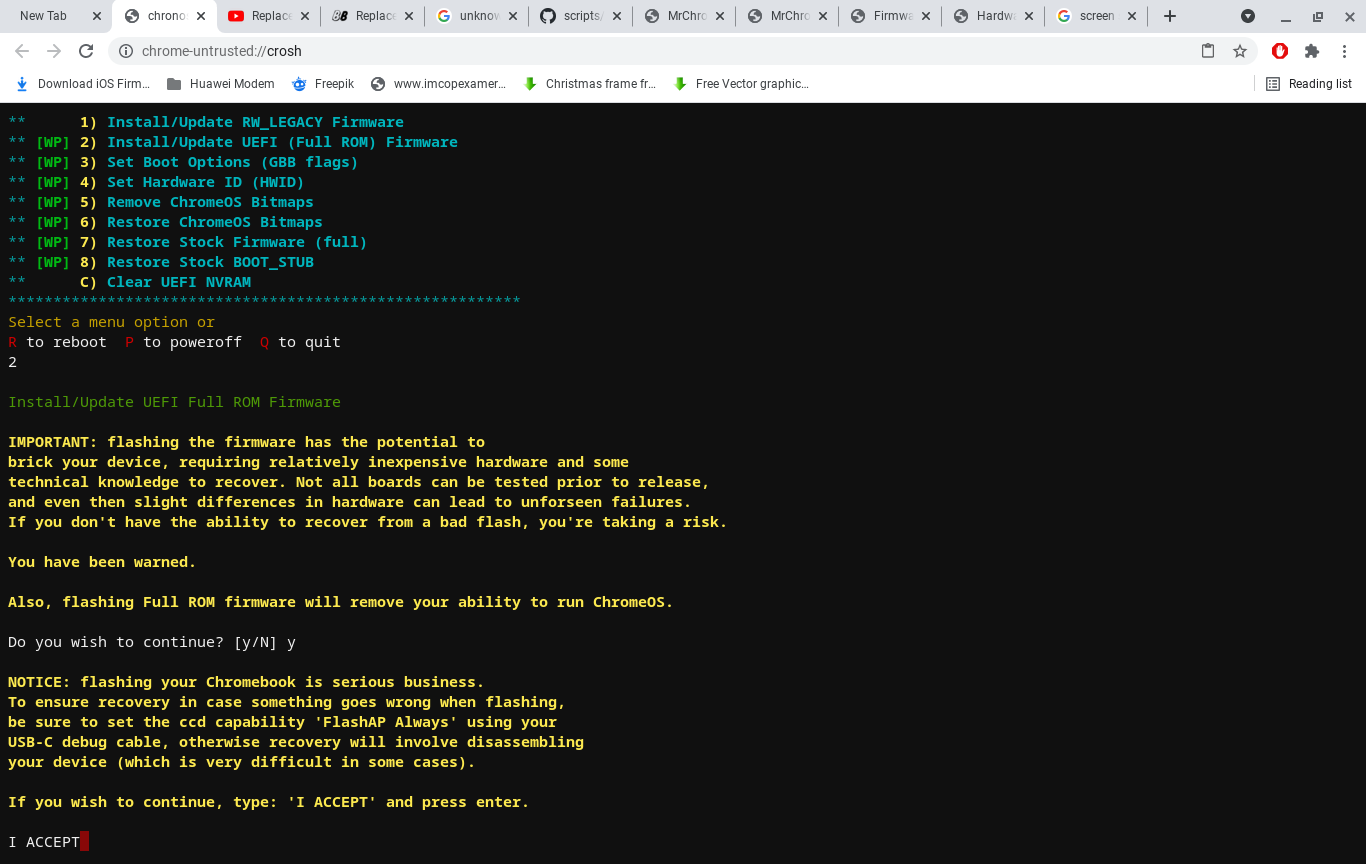Screen dimensions: 1366x864
Task: Open Download iOS Firm bookmark
Action: [82, 84]
